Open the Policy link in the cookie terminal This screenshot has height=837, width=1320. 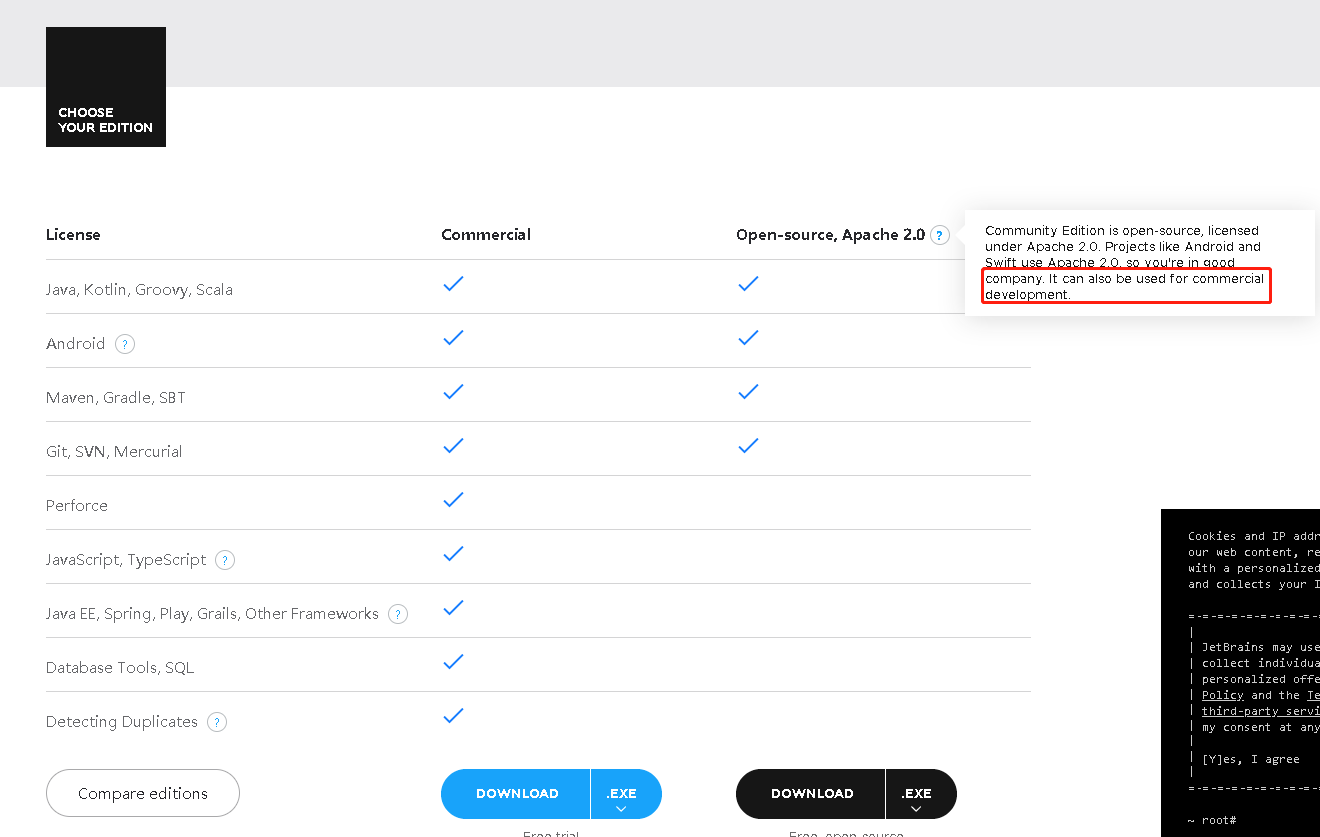coord(1222,695)
